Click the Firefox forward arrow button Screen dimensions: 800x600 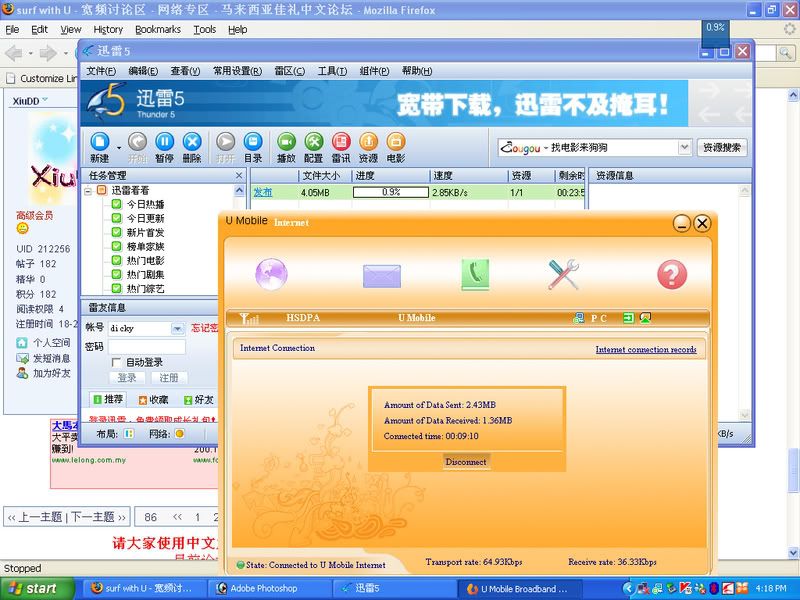[x=48, y=53]
